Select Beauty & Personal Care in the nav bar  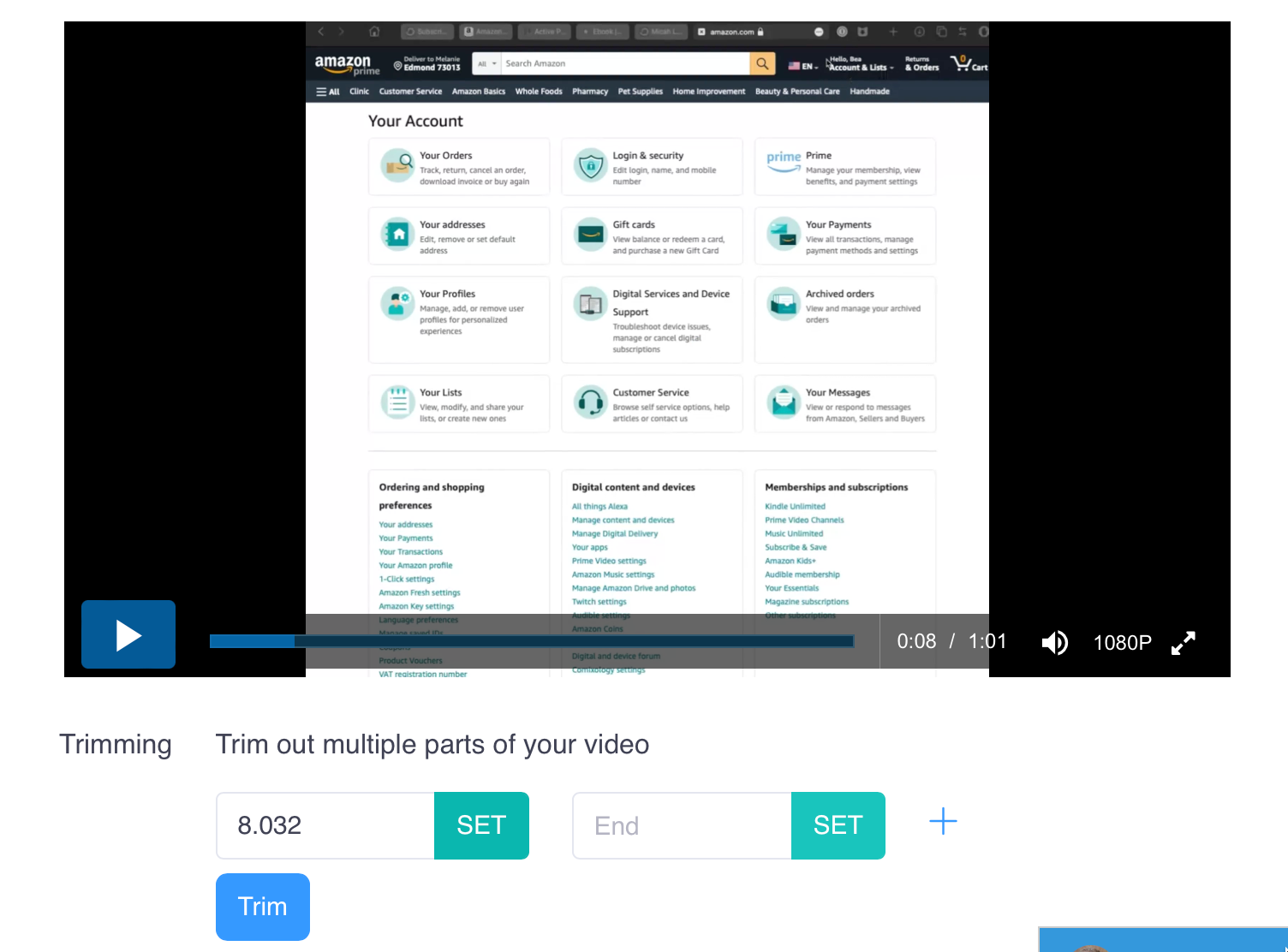coord(797,92)
